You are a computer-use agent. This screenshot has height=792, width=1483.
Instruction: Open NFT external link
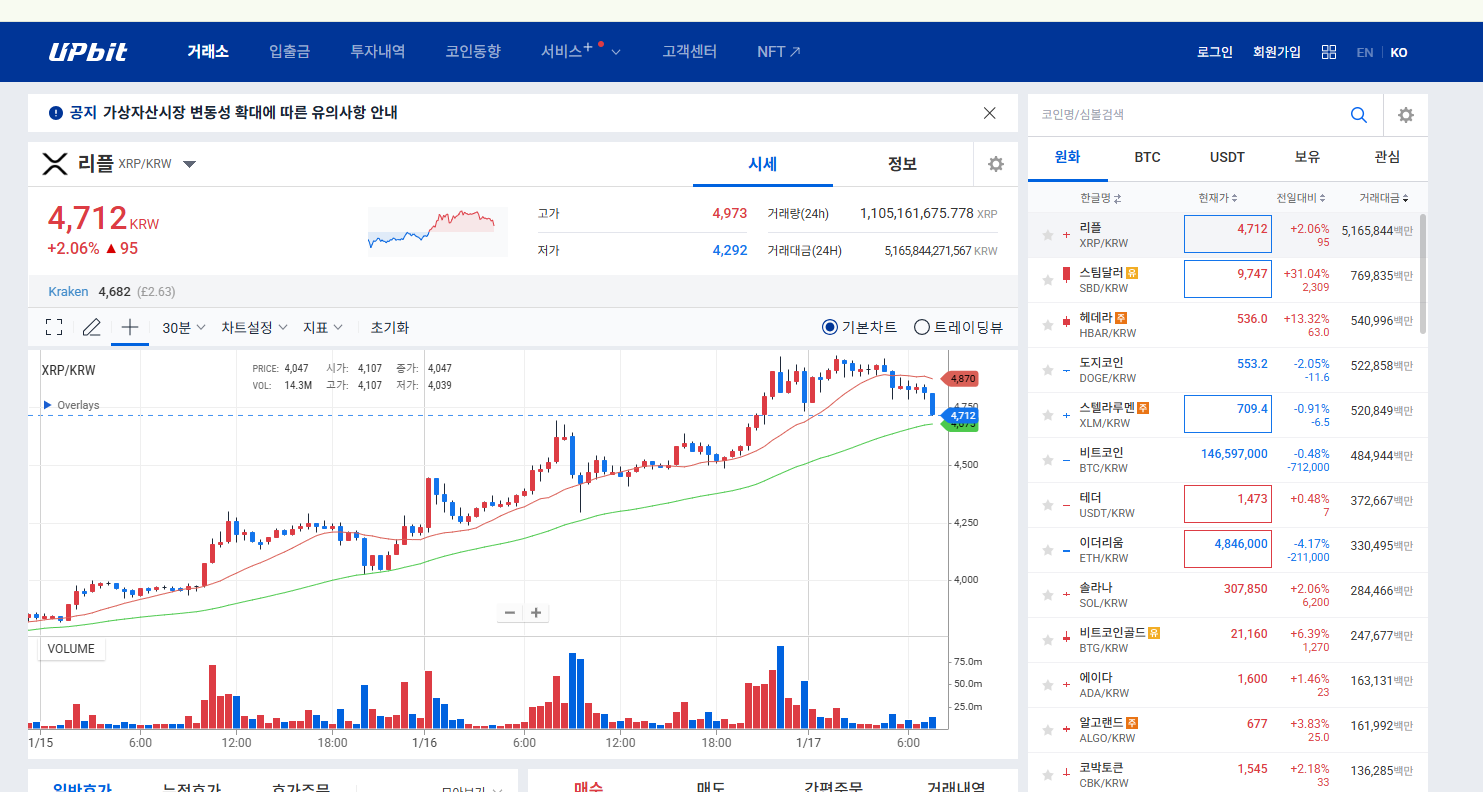779,52
